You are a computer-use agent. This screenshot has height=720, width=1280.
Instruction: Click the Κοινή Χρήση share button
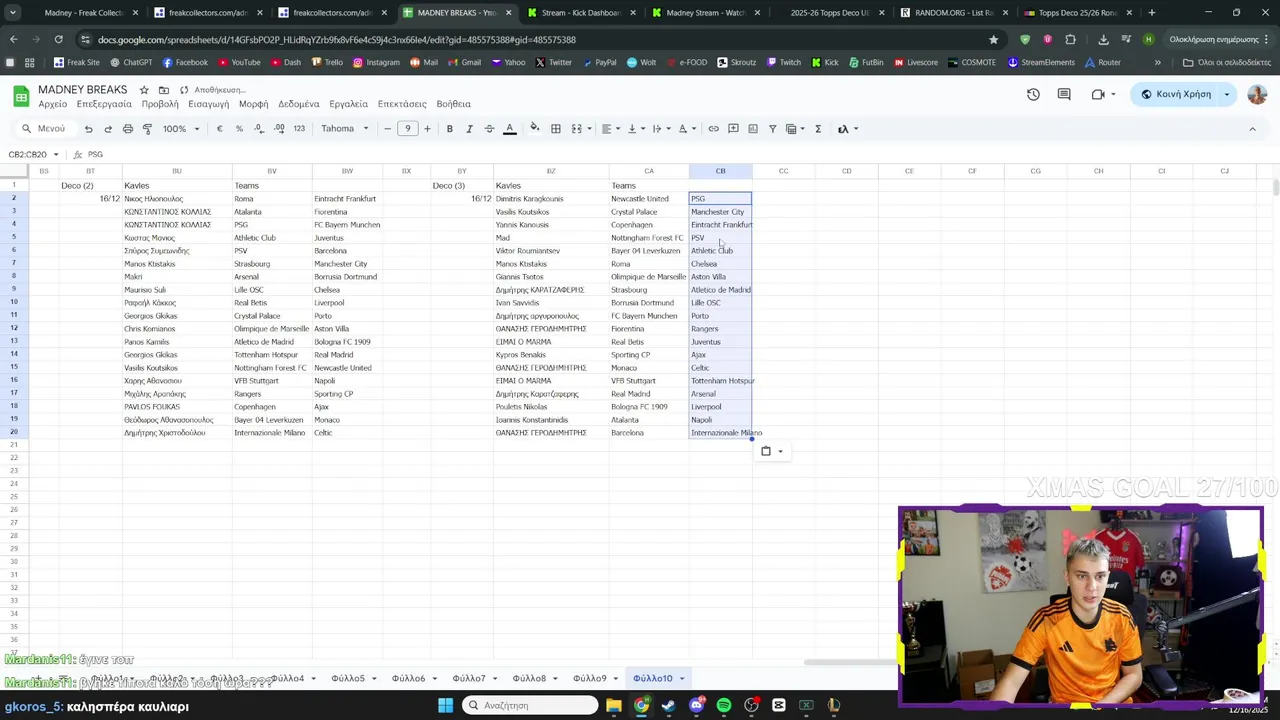click(x=1177, y=94)
